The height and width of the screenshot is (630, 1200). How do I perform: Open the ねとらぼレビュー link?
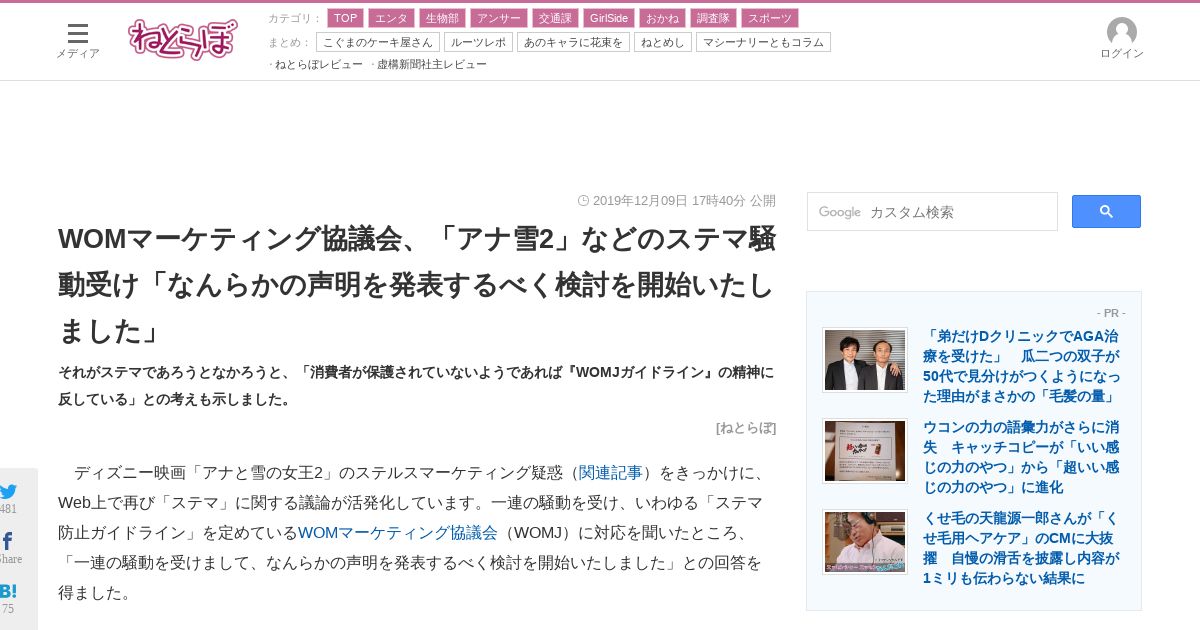pos(318,64)
